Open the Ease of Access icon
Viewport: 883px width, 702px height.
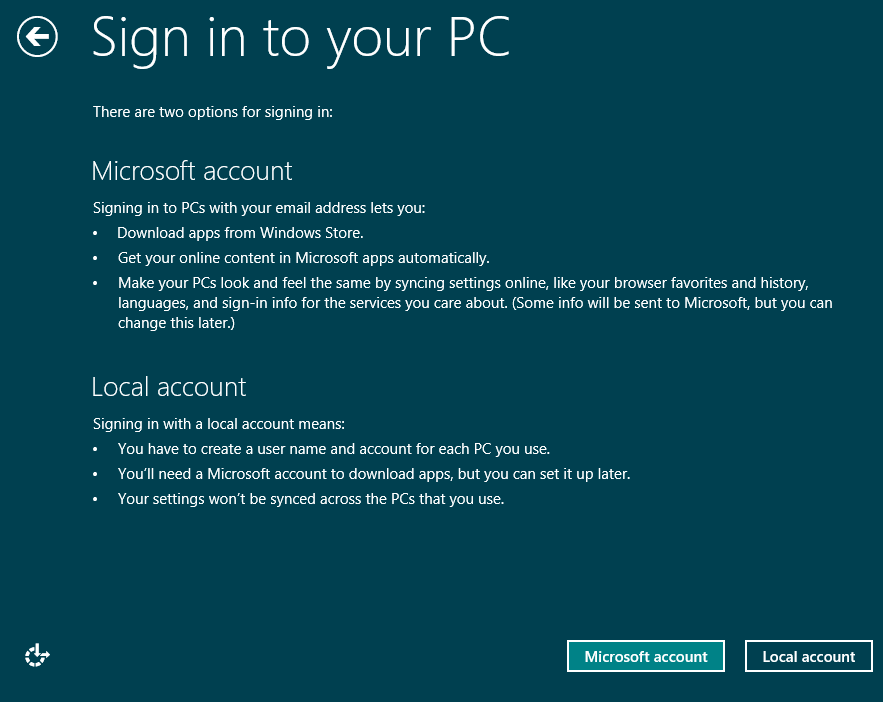pyautogui.click(x=37, y=655)
